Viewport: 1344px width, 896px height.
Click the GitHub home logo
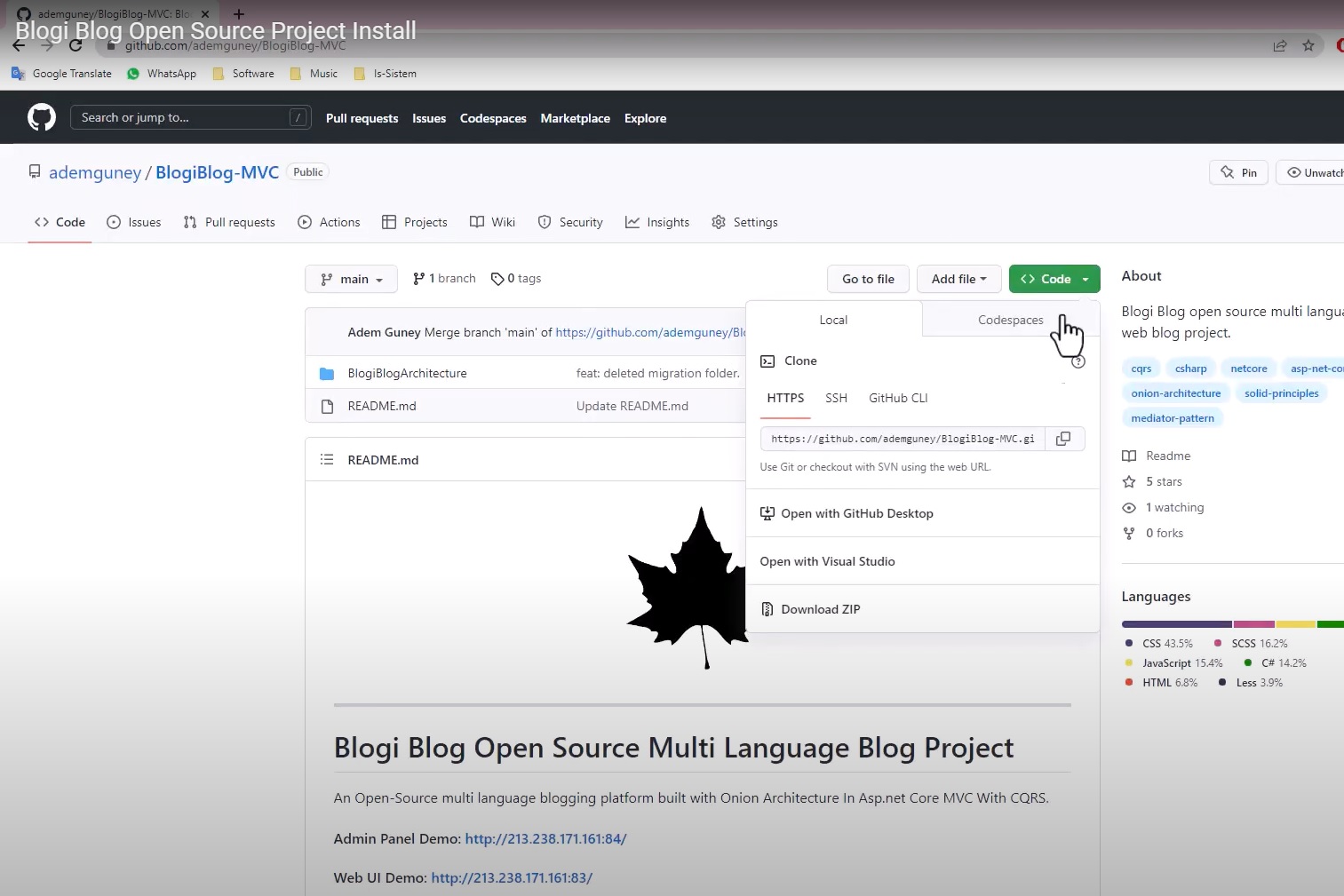coord(41,116)
